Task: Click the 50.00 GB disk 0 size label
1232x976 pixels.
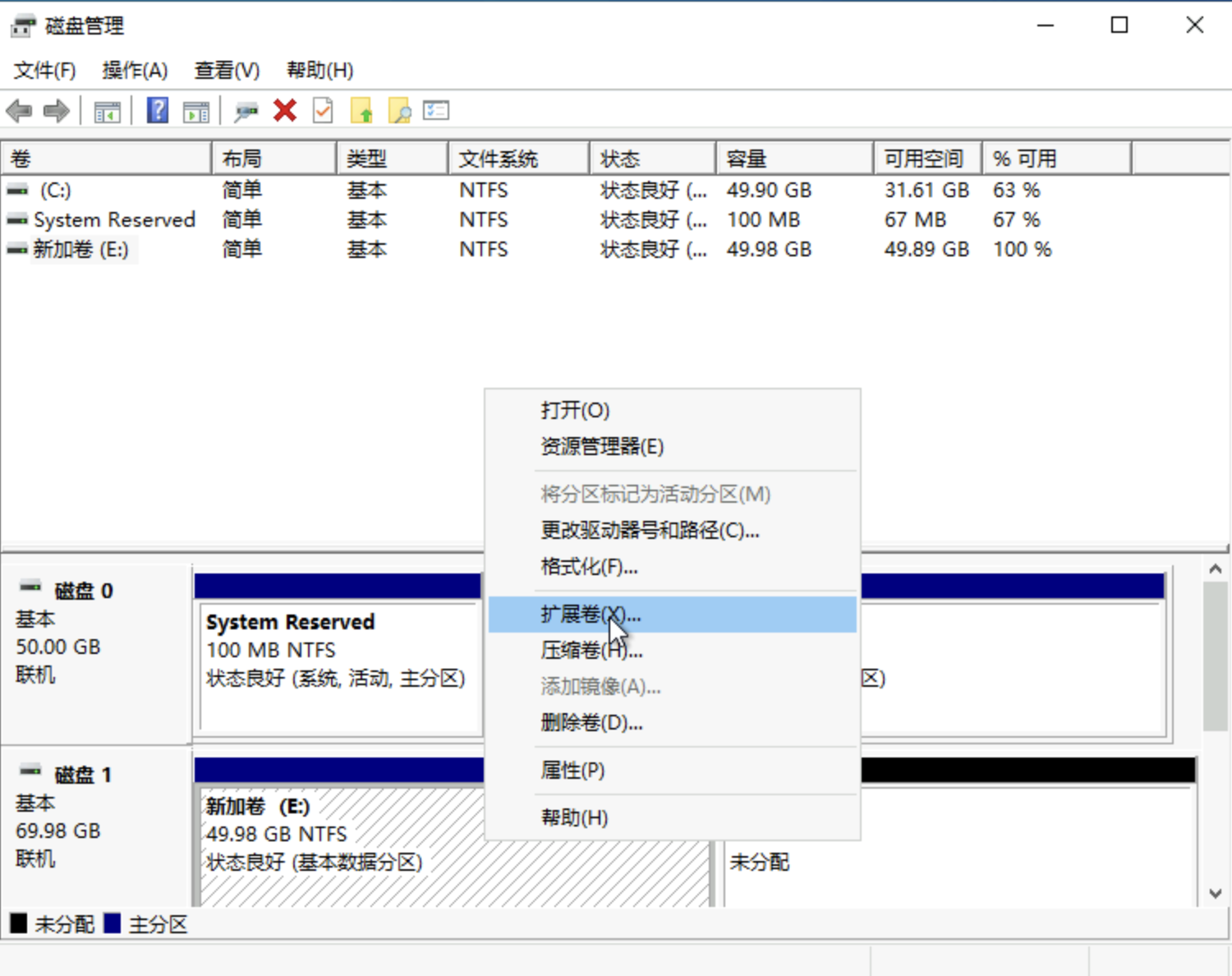Action: tap(58, 647)
